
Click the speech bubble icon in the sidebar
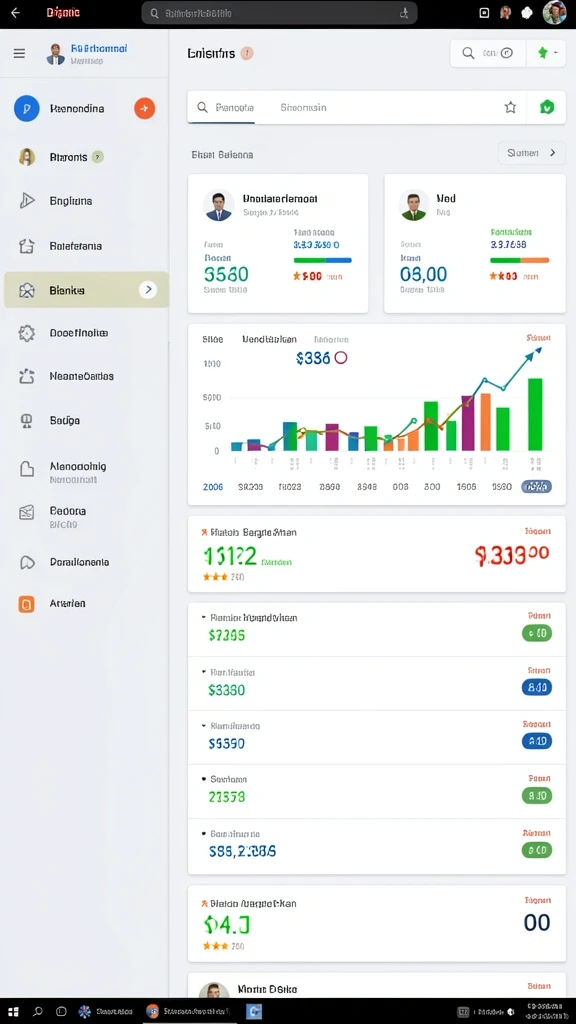tap(27, 562)
